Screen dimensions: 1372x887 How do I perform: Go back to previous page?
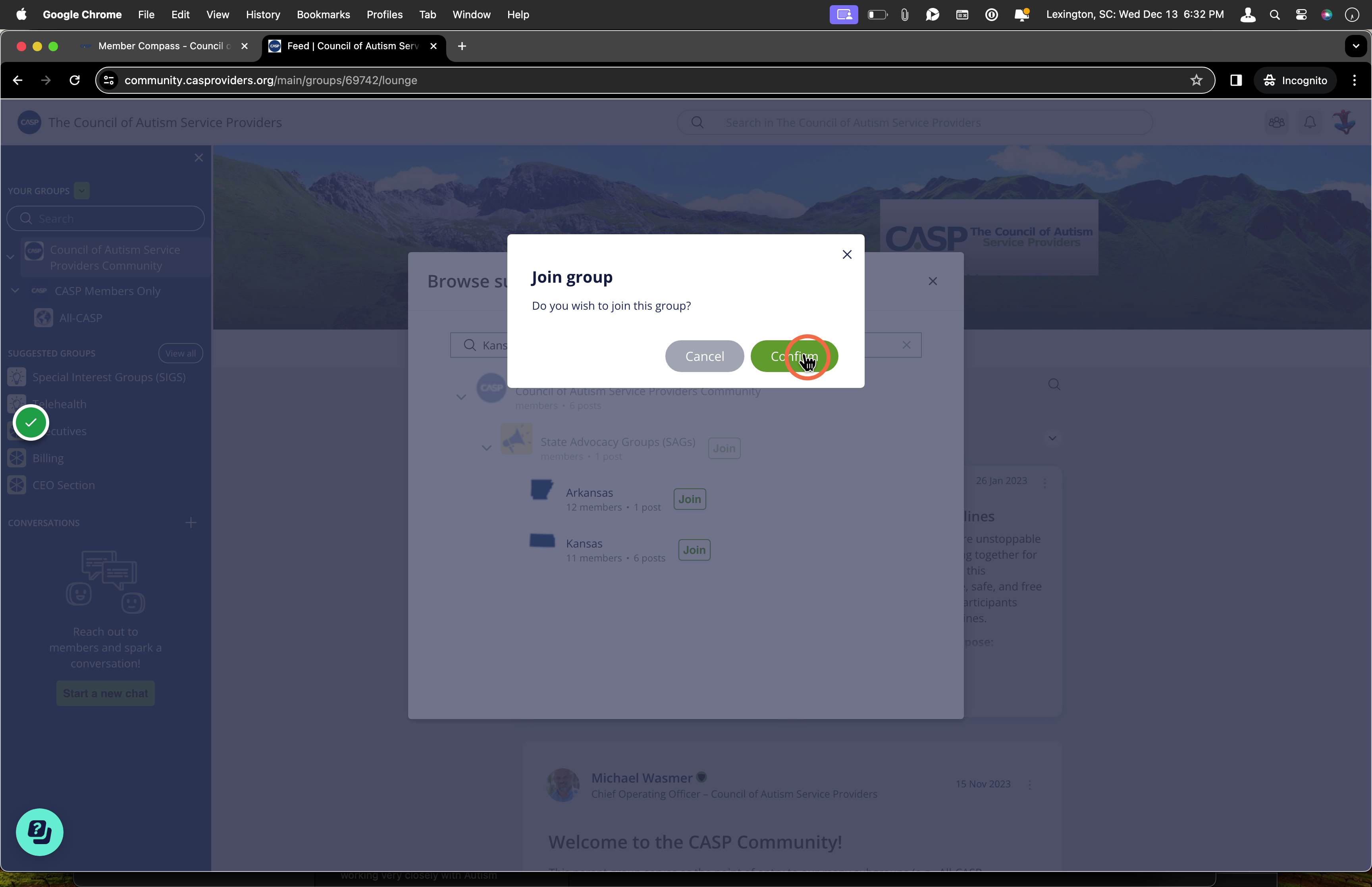18,81
